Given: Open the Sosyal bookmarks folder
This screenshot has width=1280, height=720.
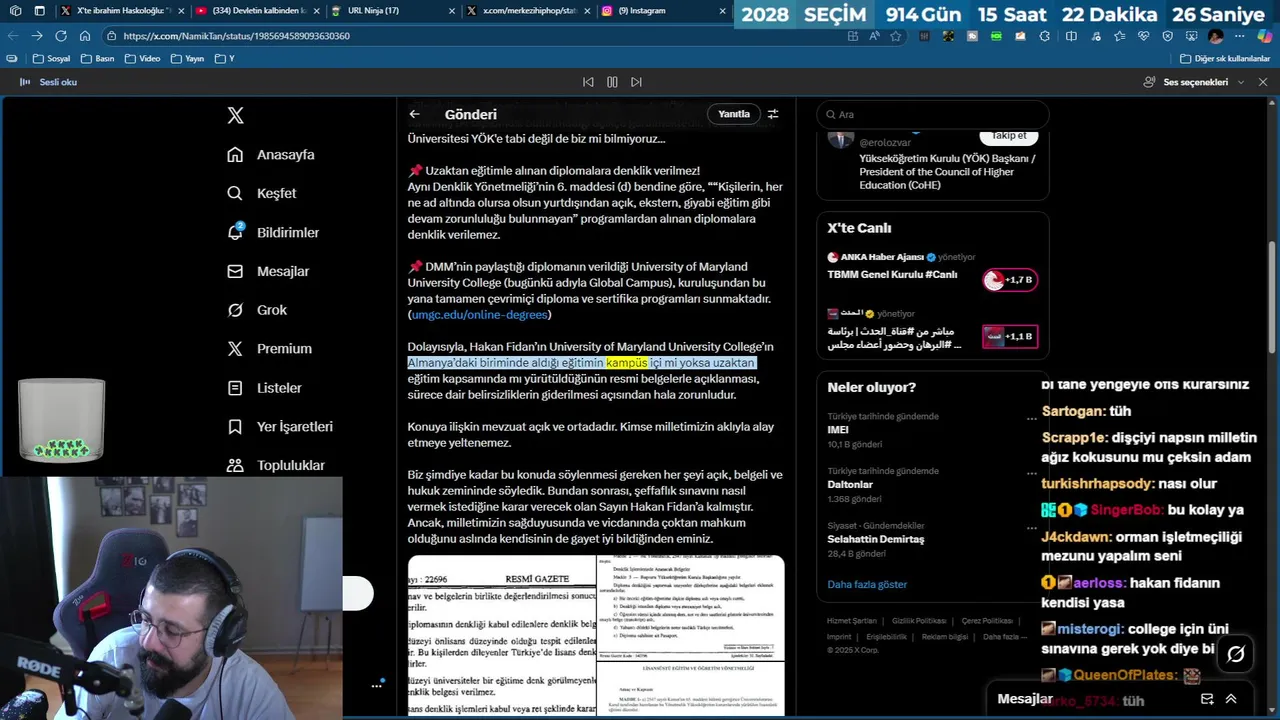Looking at the screenshot, I should click(51, 59).
